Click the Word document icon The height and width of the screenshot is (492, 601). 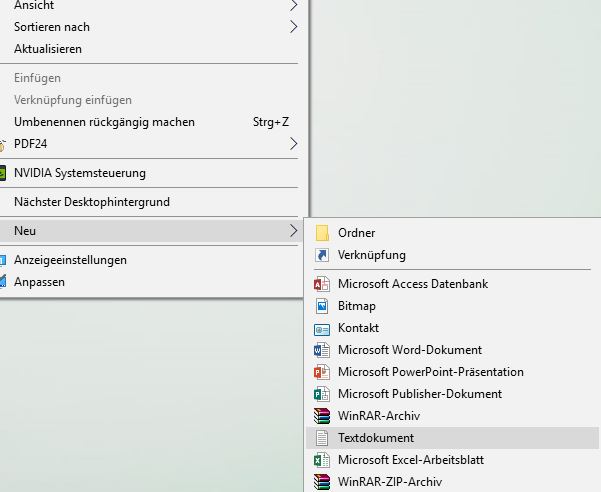pos(322,350)
